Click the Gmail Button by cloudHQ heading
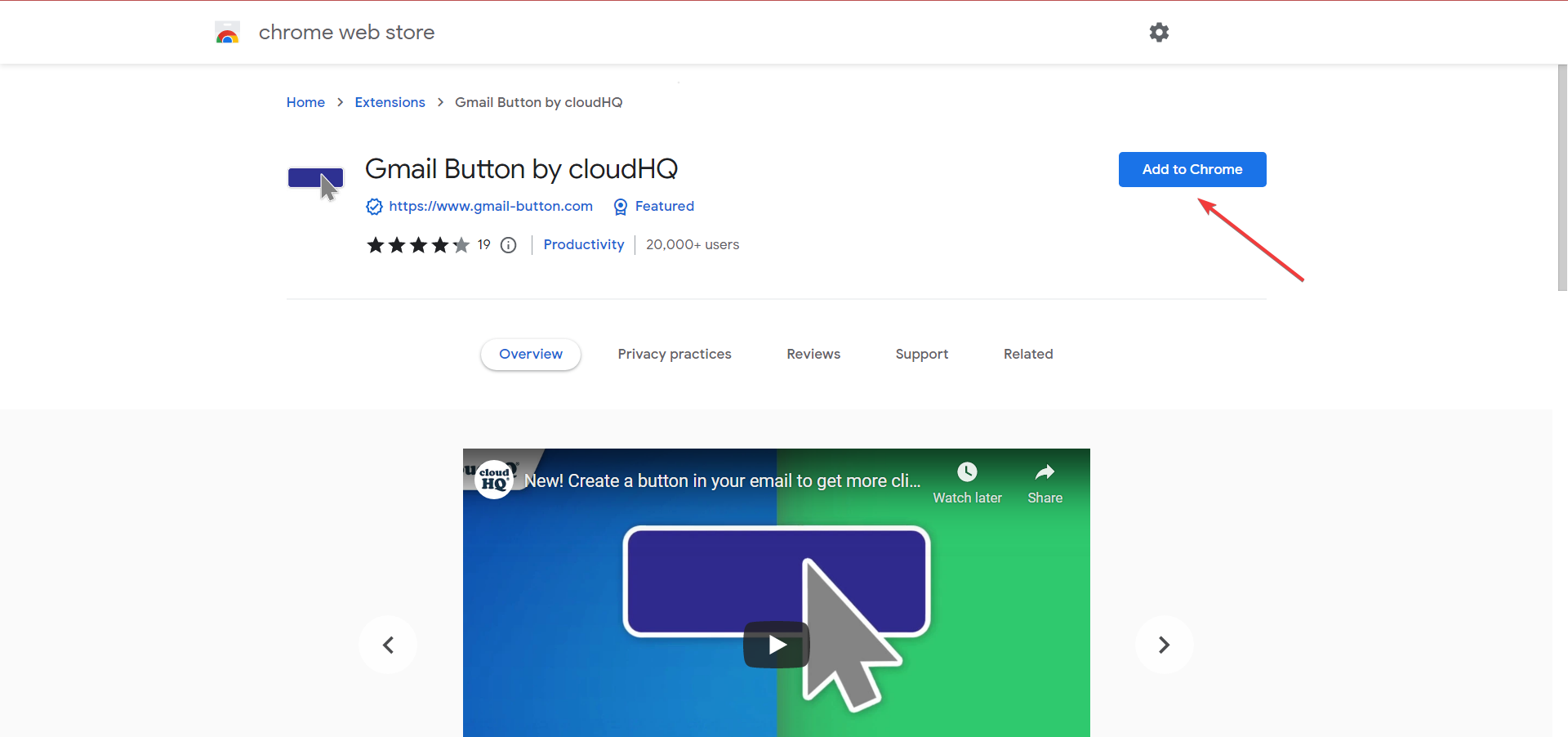The width and height of the screenshot is (1568, 737). pos(521,169)
